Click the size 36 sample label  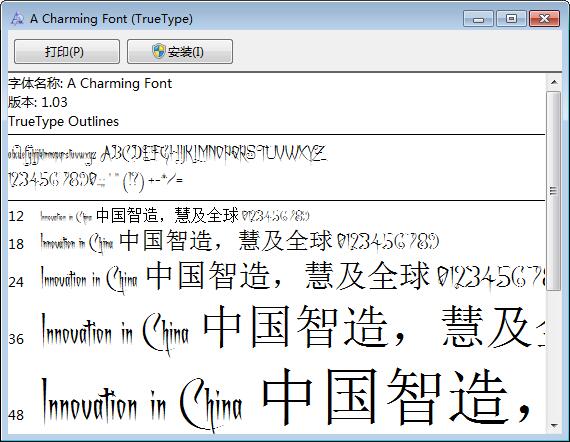pos(16,339)
